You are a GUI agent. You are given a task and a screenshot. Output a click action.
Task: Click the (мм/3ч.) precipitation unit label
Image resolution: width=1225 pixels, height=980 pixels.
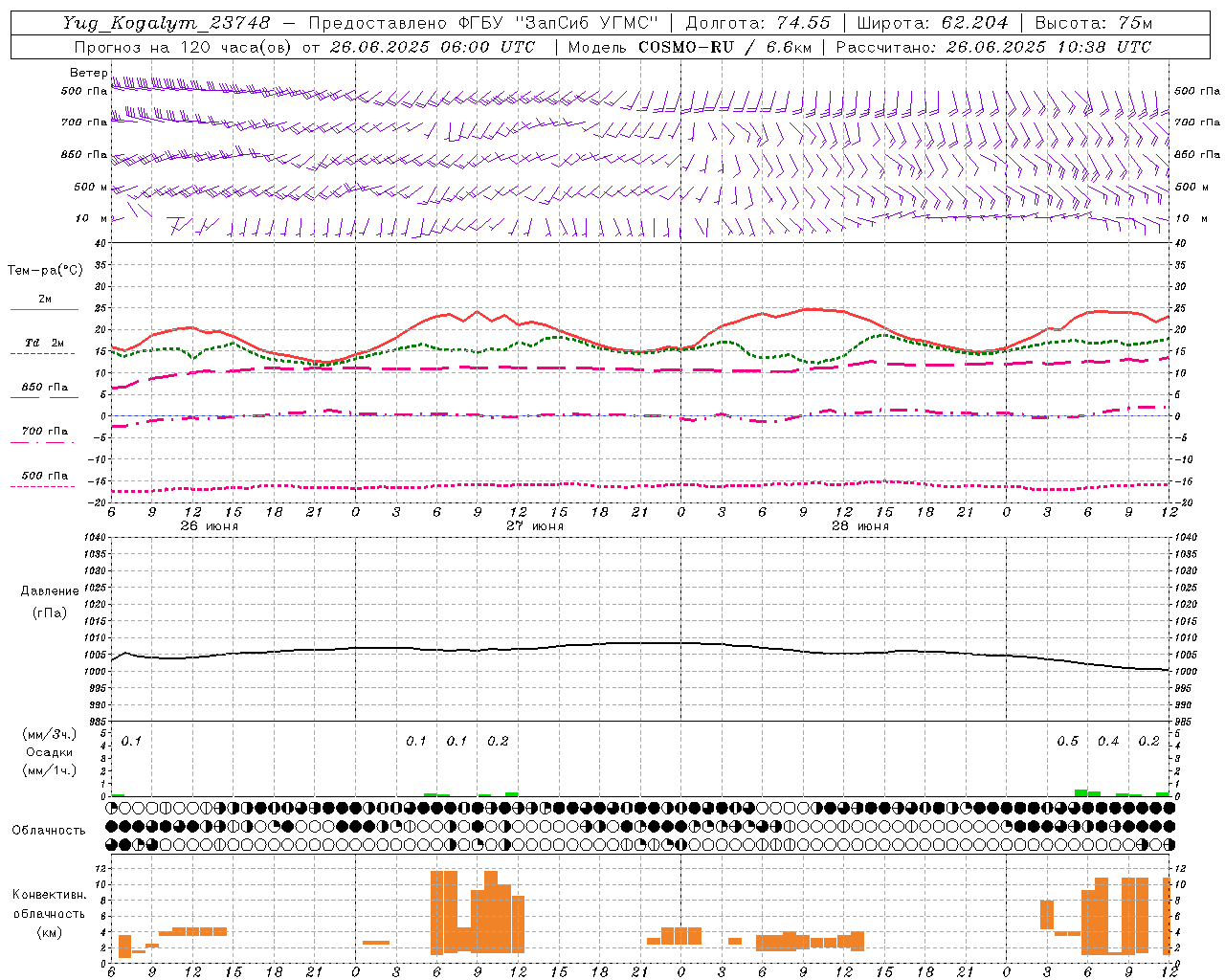point(50,734)
